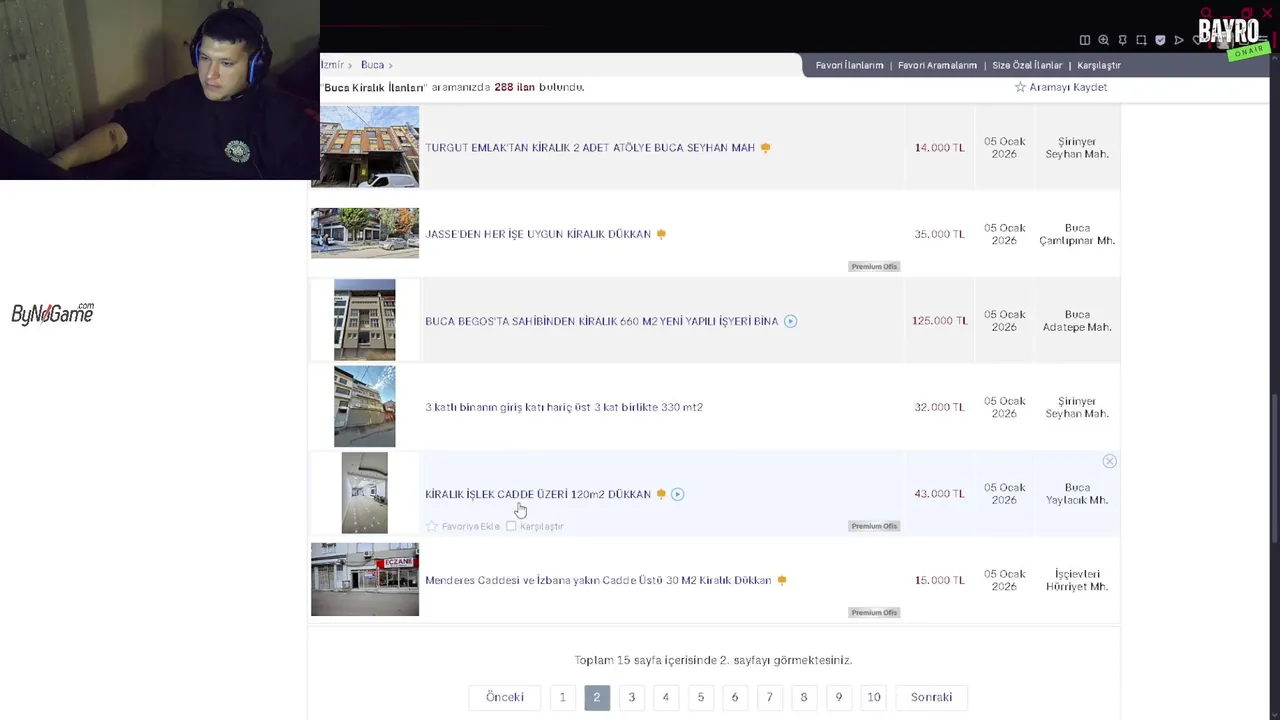Click yellow badge on 120m2 DÜKKAN listing

pyautogui.click(x=661, y=494)
